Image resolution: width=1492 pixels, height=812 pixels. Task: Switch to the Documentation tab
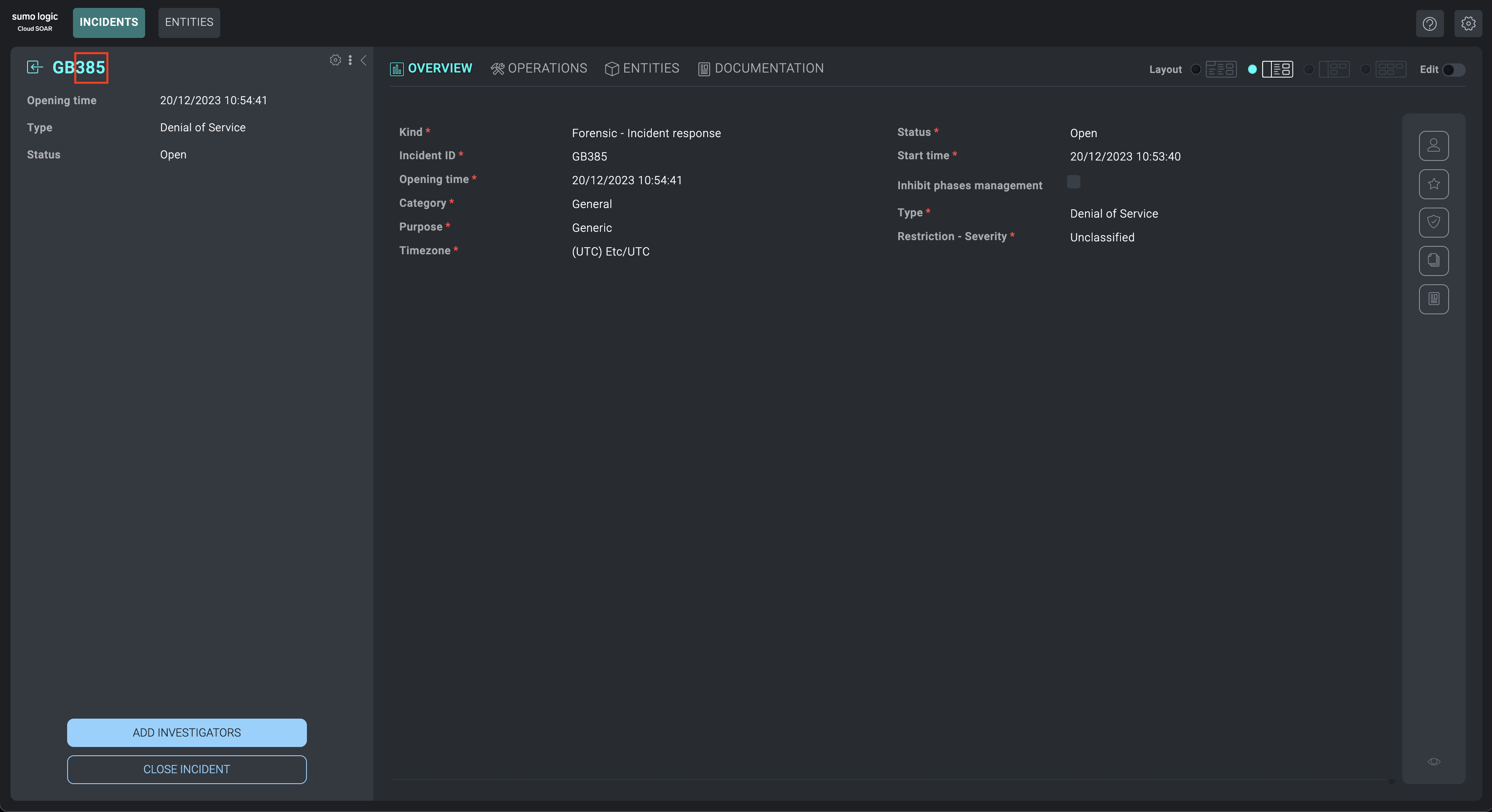coord(761,68)
